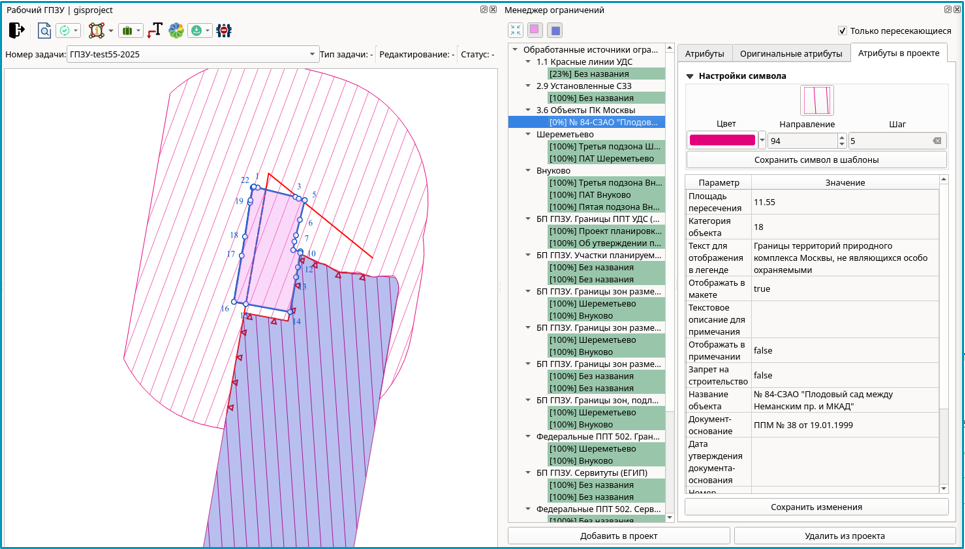Click the green refresh-check icon
Viewport: 965px width, 549px height.
point(65,30)
